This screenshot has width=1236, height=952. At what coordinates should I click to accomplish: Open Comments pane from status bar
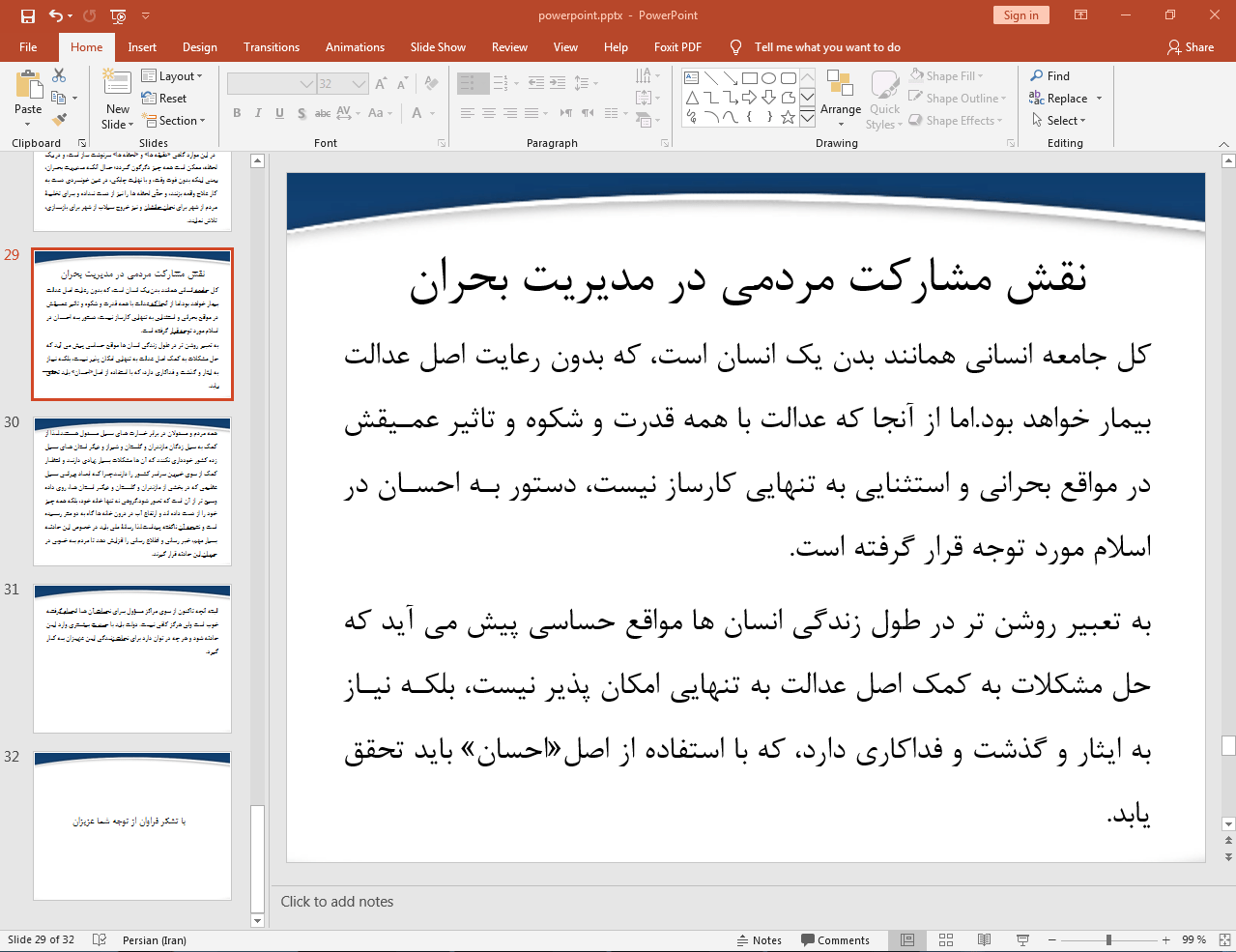835,940
